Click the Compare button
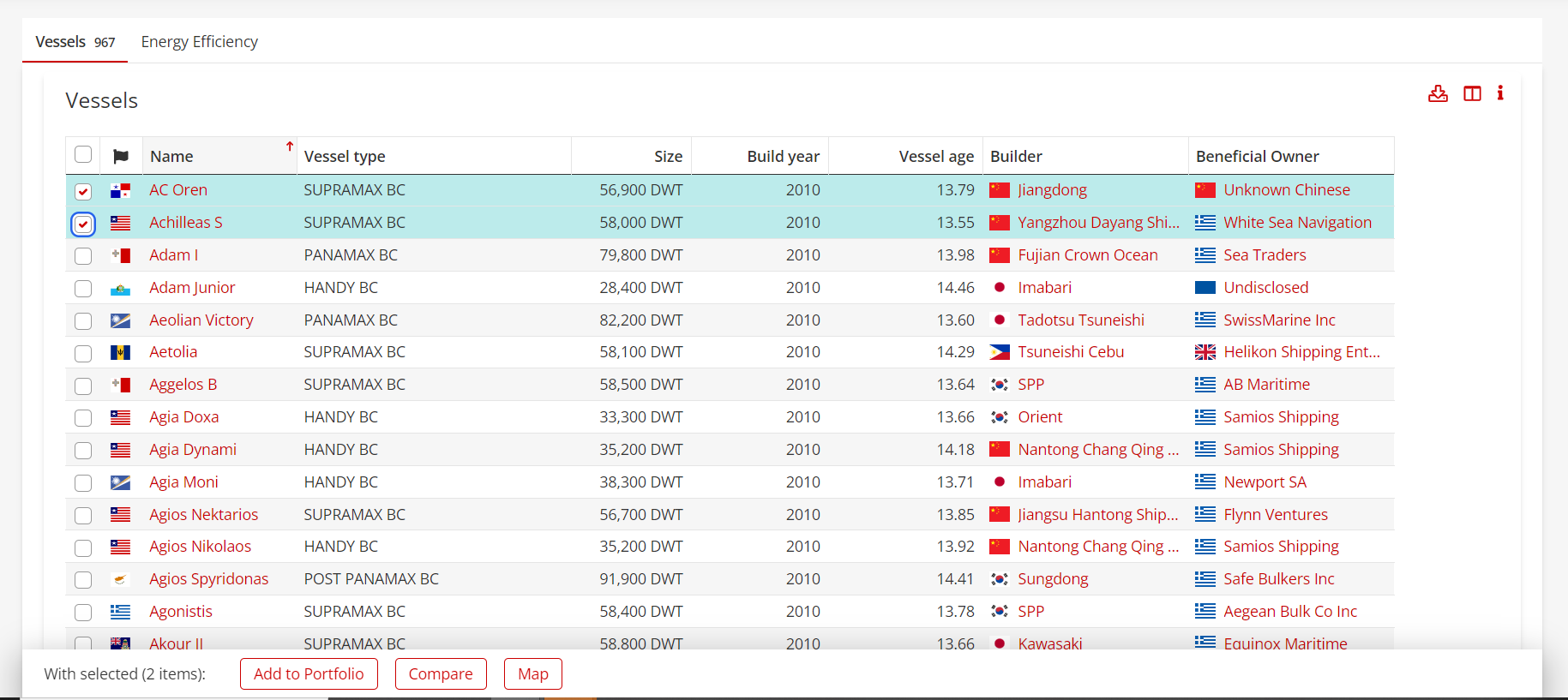 441,674
